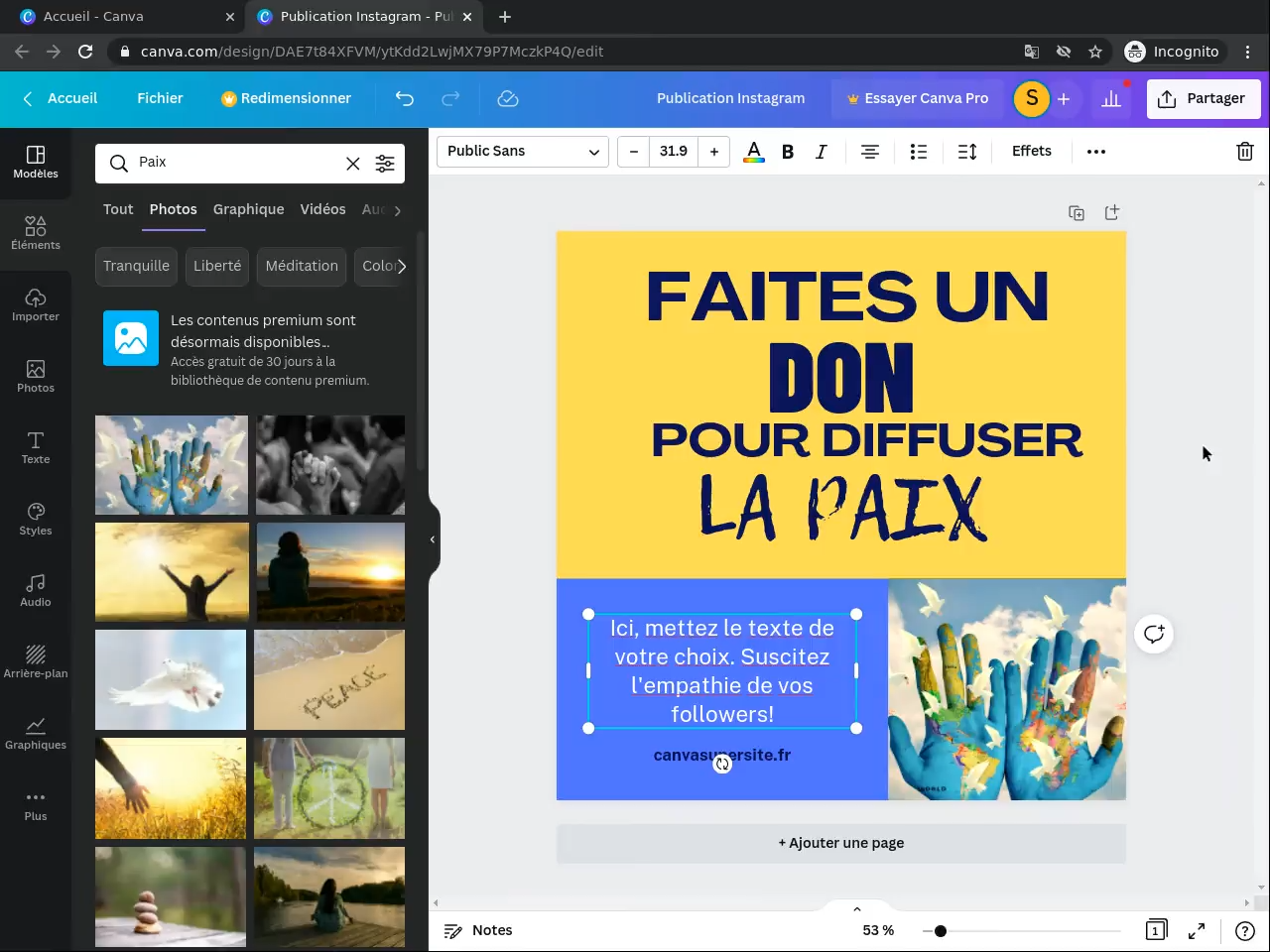
Task: Add a new page via top icon
Action: point(1112,212)
